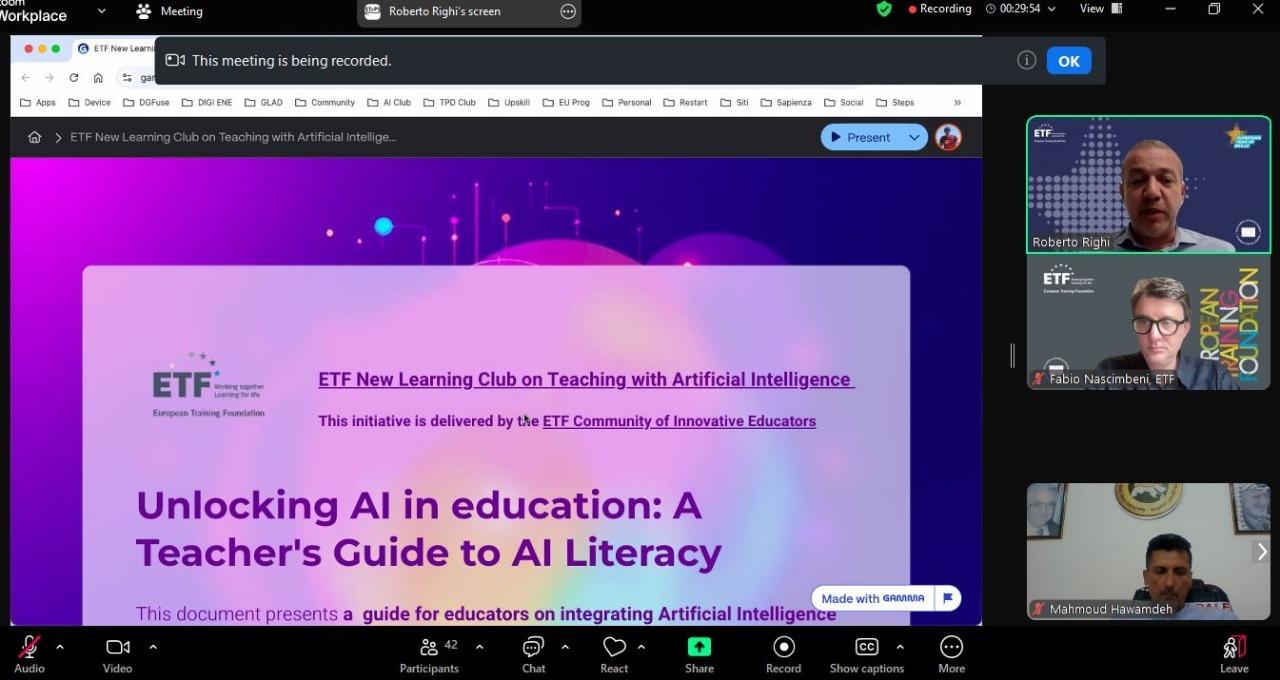Screen dimensions: 1280x680
Task: Click the ETF New Learning browser tab
Action: pos(115,48)
